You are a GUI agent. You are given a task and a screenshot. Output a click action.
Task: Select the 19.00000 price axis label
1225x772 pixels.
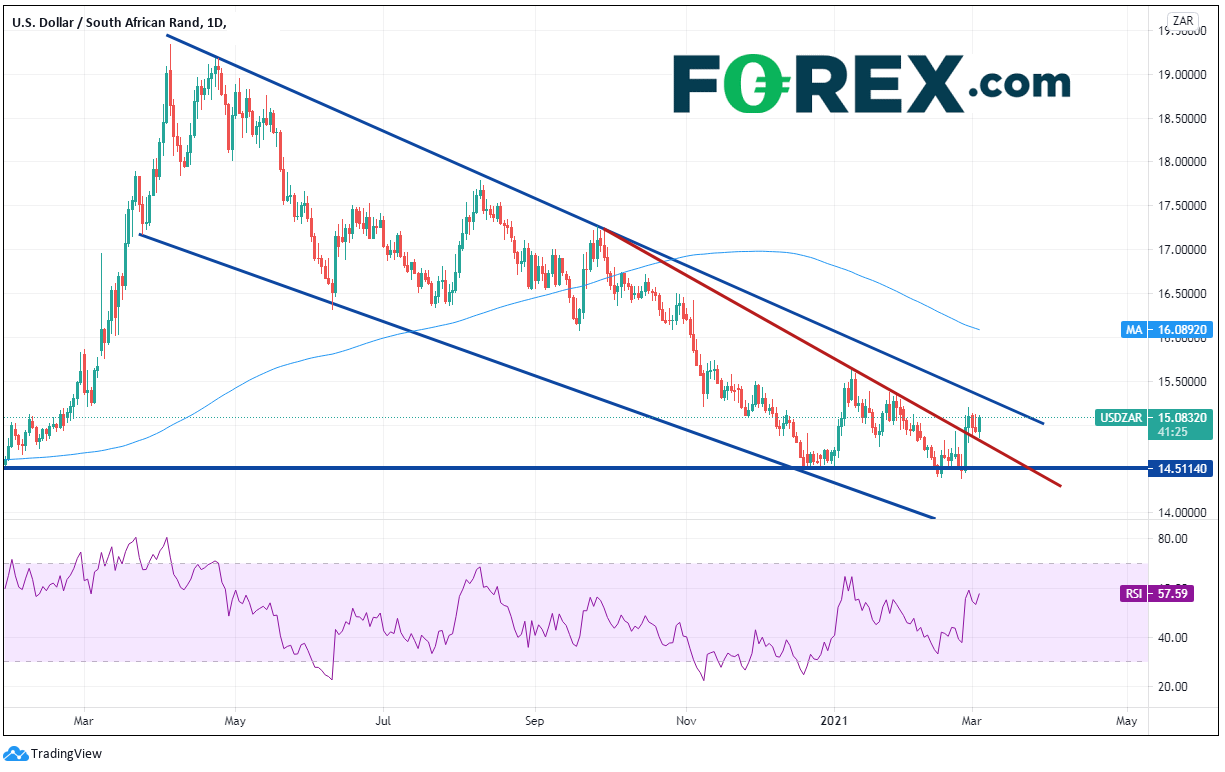pyautogui.click(x=1185, y=75)
